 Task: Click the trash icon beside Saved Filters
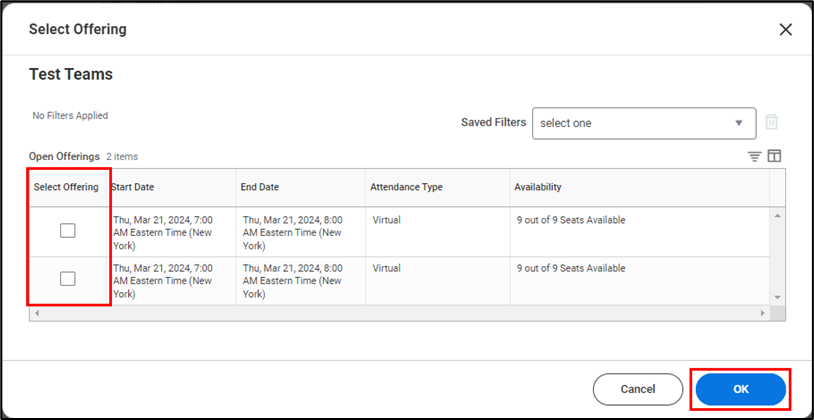click(x=772, y=122)
